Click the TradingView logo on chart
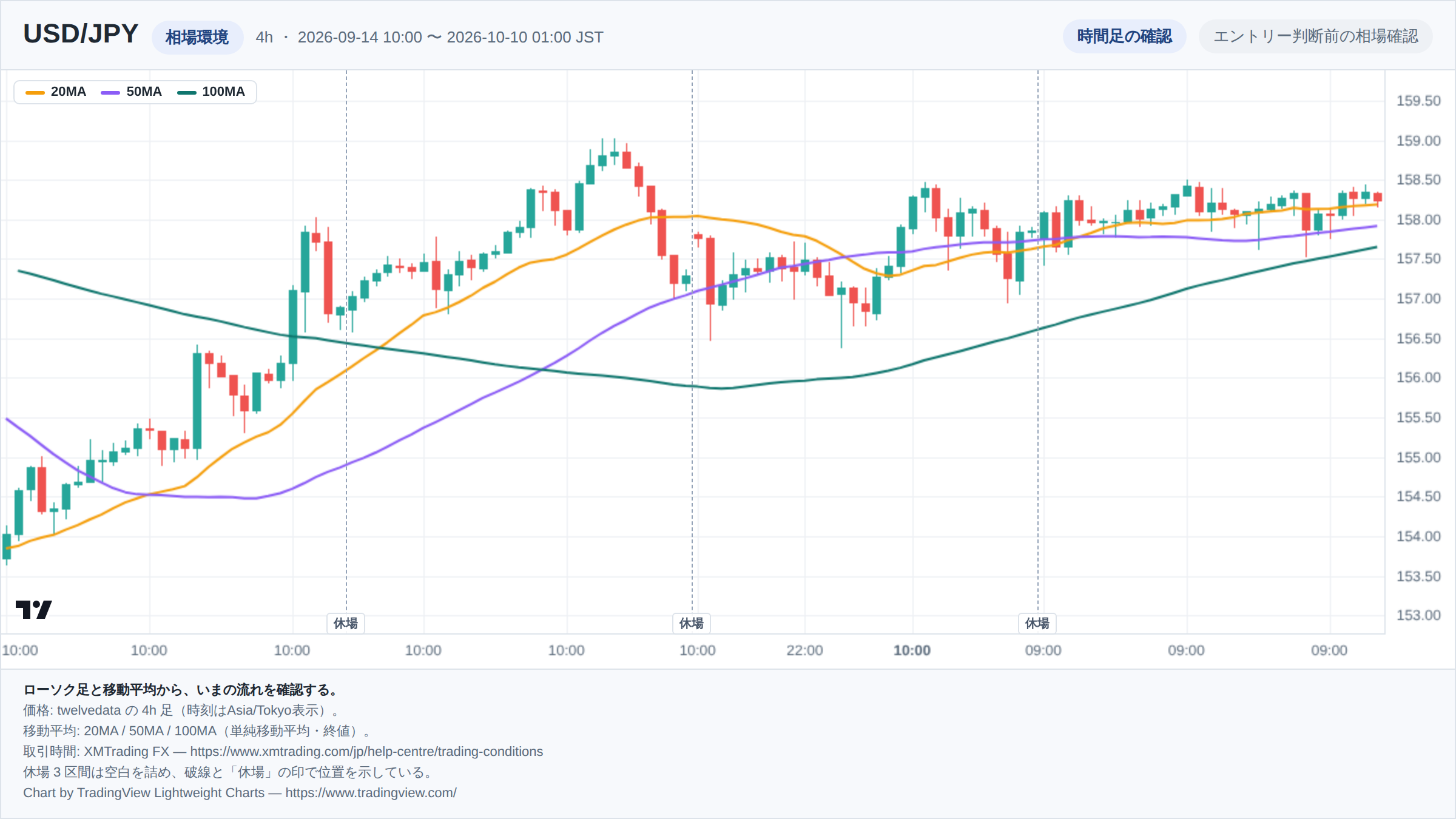 point(34,610)
